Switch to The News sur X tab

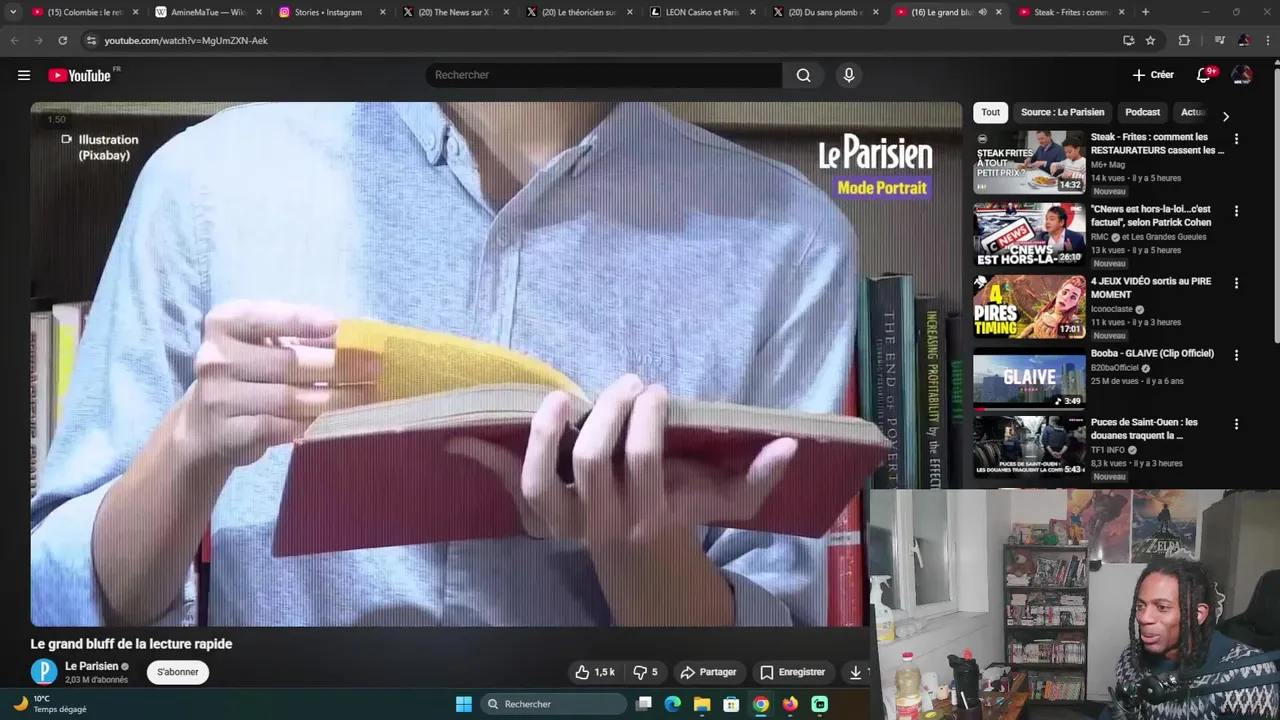(x=456, y=12)
